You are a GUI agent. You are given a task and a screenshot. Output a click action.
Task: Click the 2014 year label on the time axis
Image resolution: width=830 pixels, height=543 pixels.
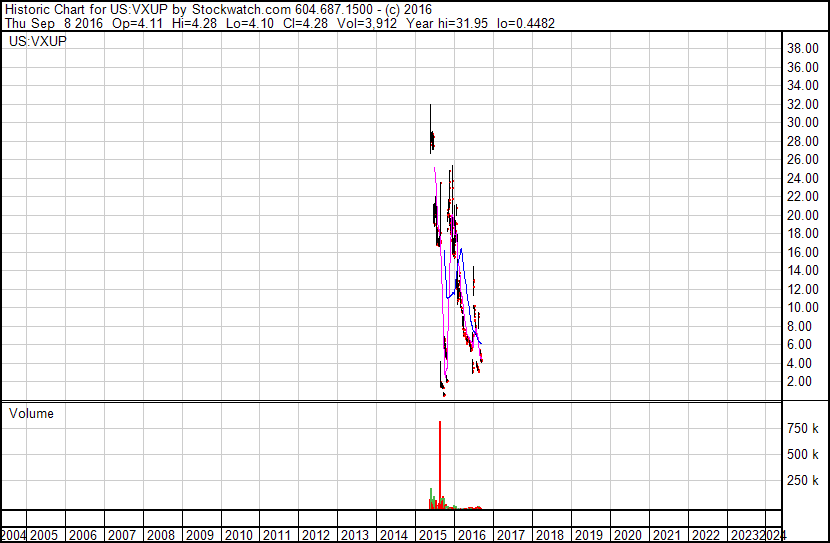(394, 536)
